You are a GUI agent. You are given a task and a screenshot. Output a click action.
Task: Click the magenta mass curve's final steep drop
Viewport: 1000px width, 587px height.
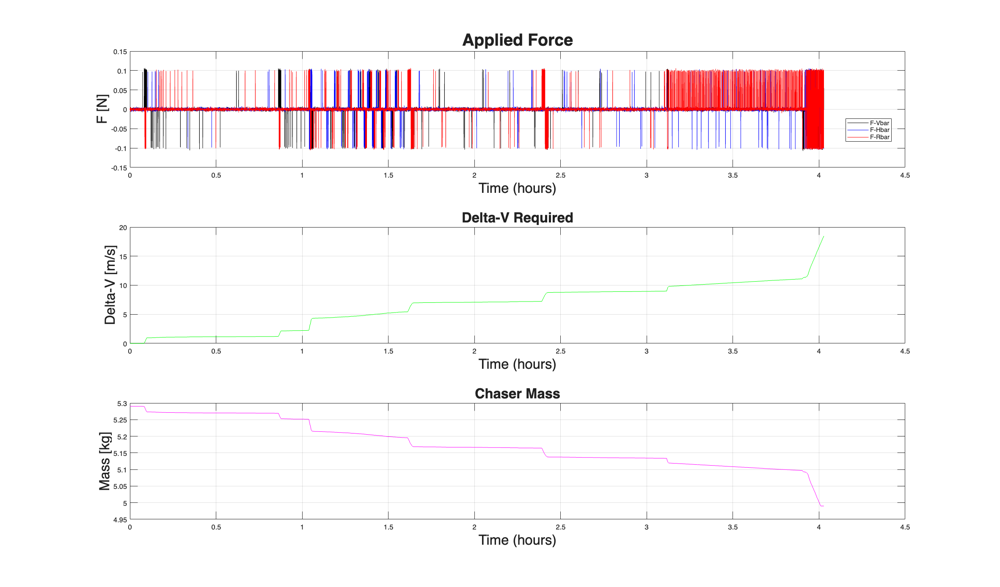coord(814,490)
